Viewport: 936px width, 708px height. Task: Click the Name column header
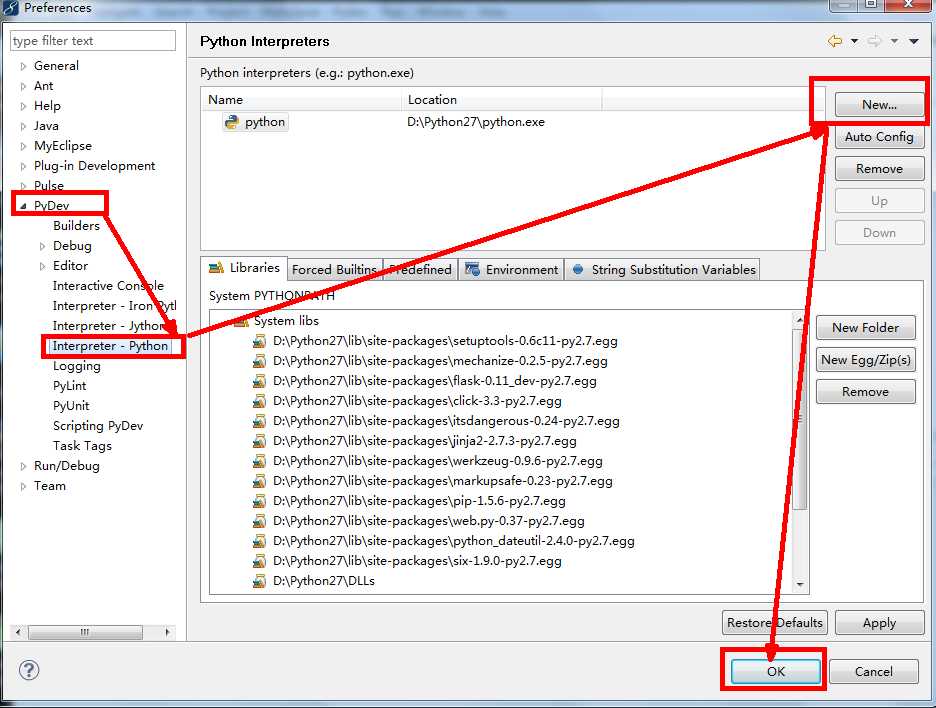[301, 100]
